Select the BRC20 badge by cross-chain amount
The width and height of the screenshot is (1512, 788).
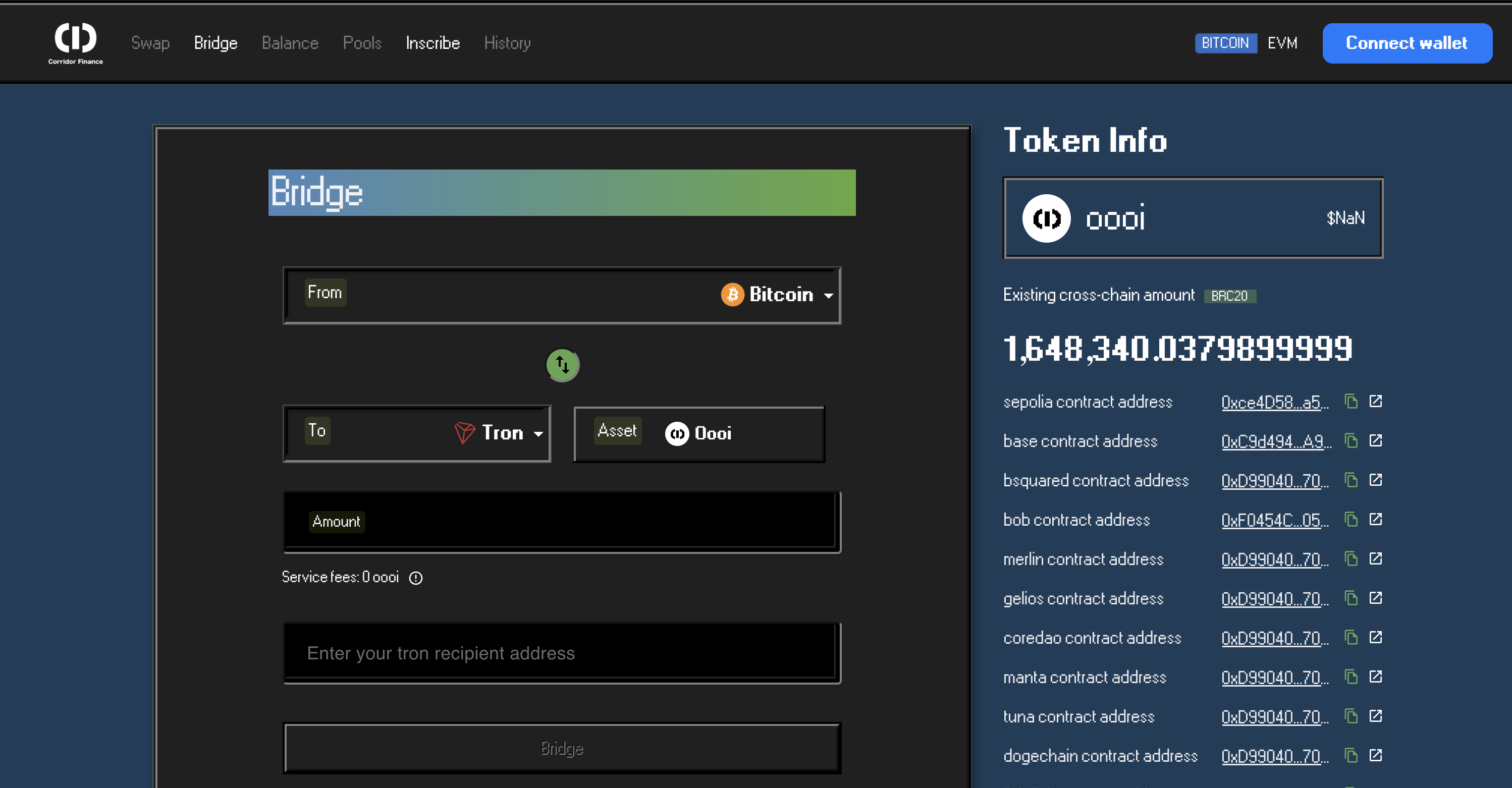point(1229,296)
